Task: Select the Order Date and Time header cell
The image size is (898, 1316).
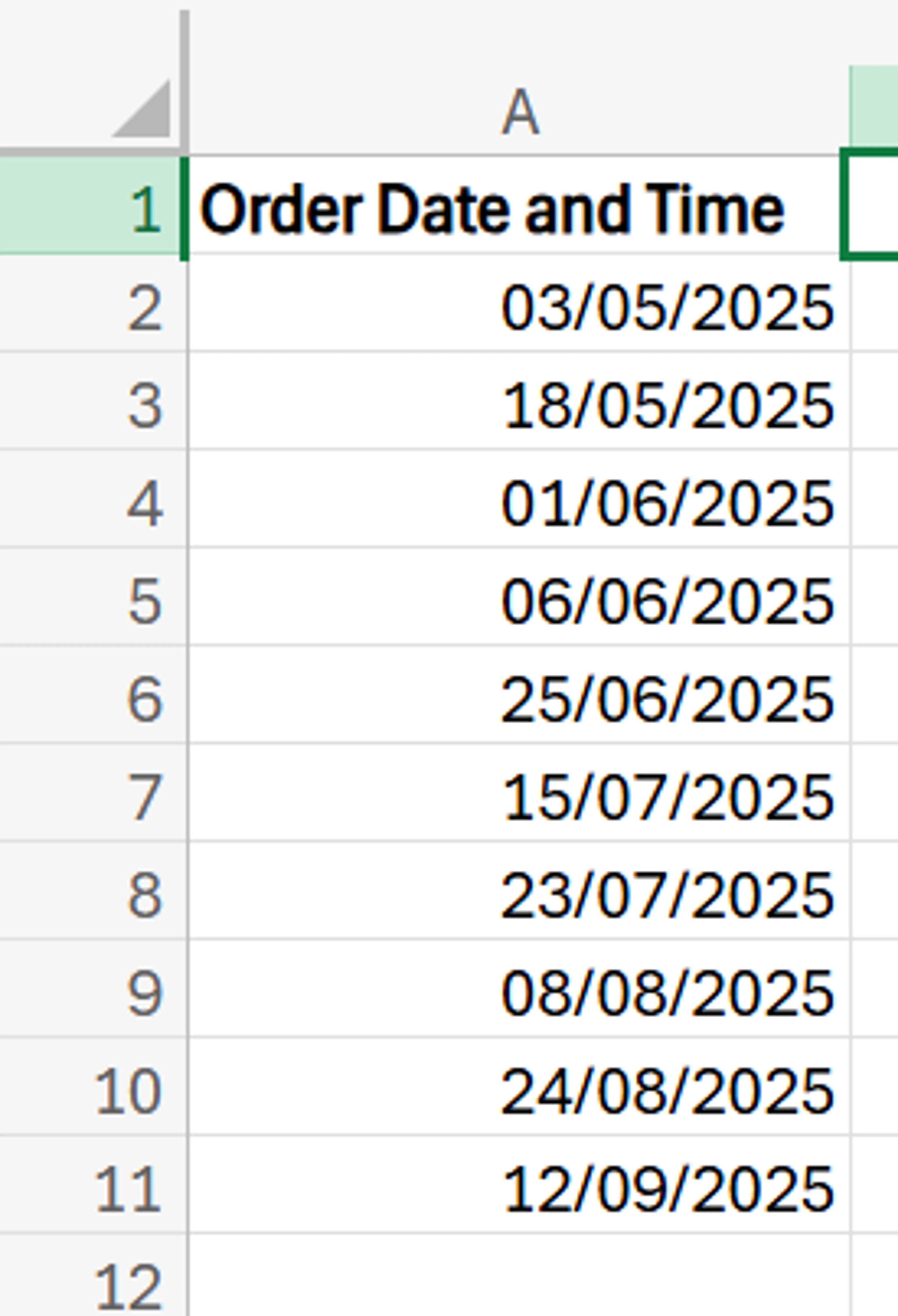Action: (x=510, y=210)
